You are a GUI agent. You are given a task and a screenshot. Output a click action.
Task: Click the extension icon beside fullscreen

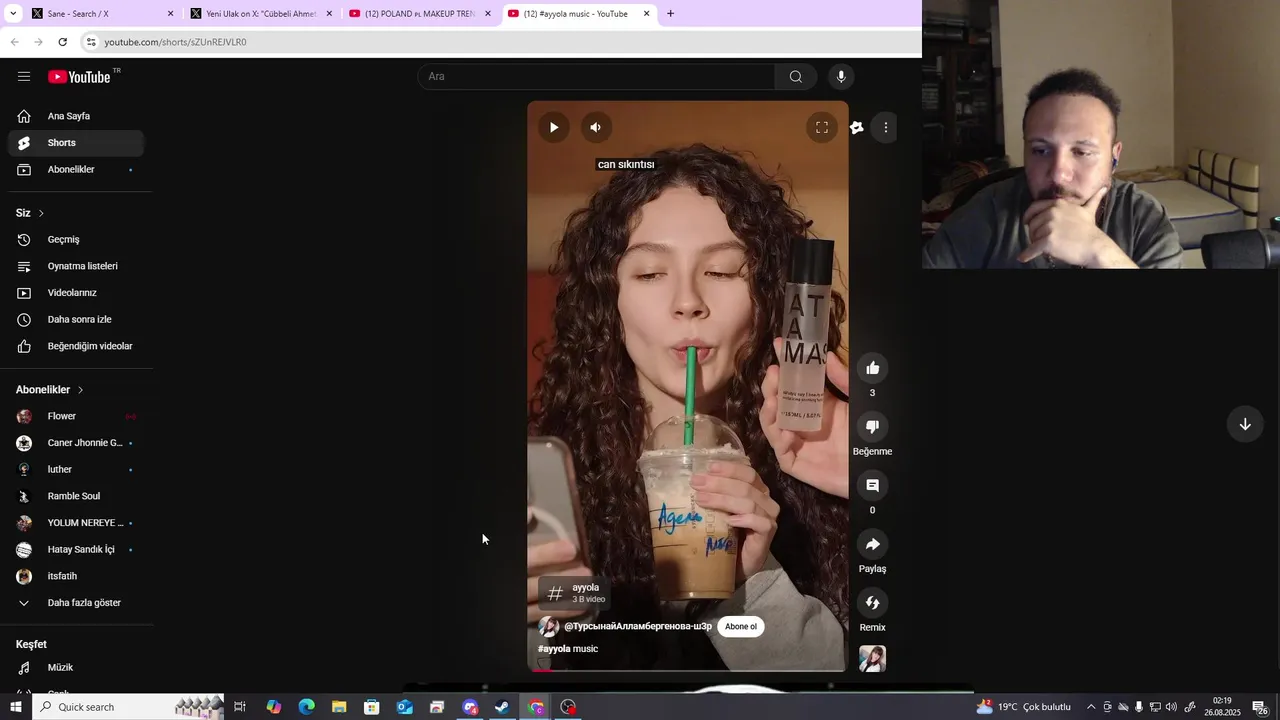click(x=857, y=127)
